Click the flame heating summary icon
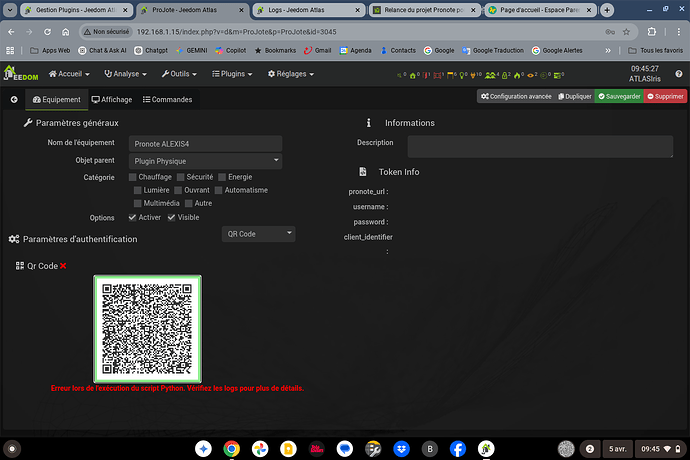The width and height of the screenshot is (690, 460). (517, 76)
